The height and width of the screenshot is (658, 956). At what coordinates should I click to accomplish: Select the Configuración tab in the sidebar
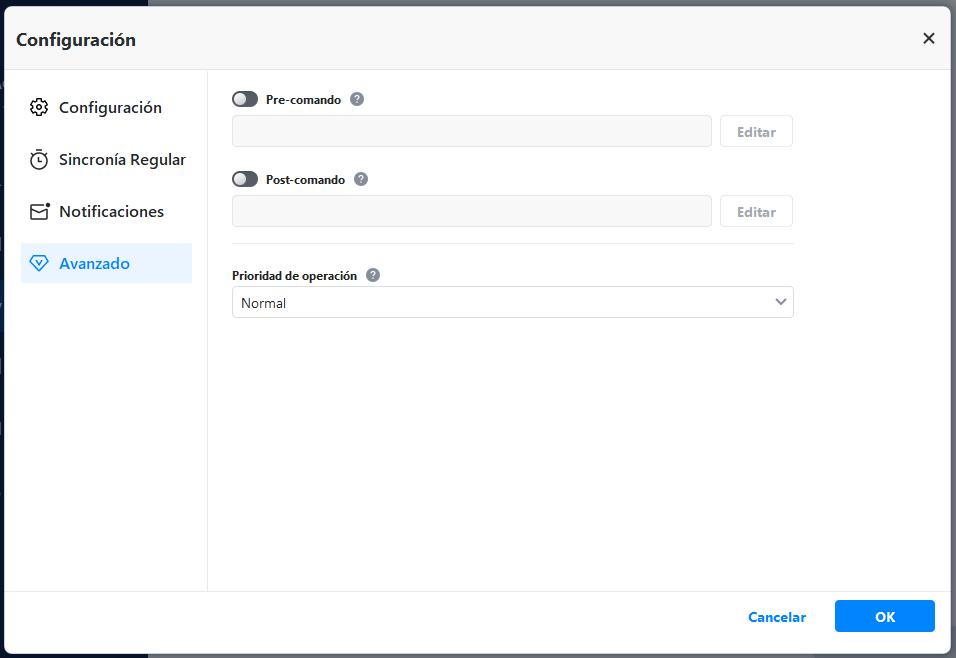[x=110, y=107]
